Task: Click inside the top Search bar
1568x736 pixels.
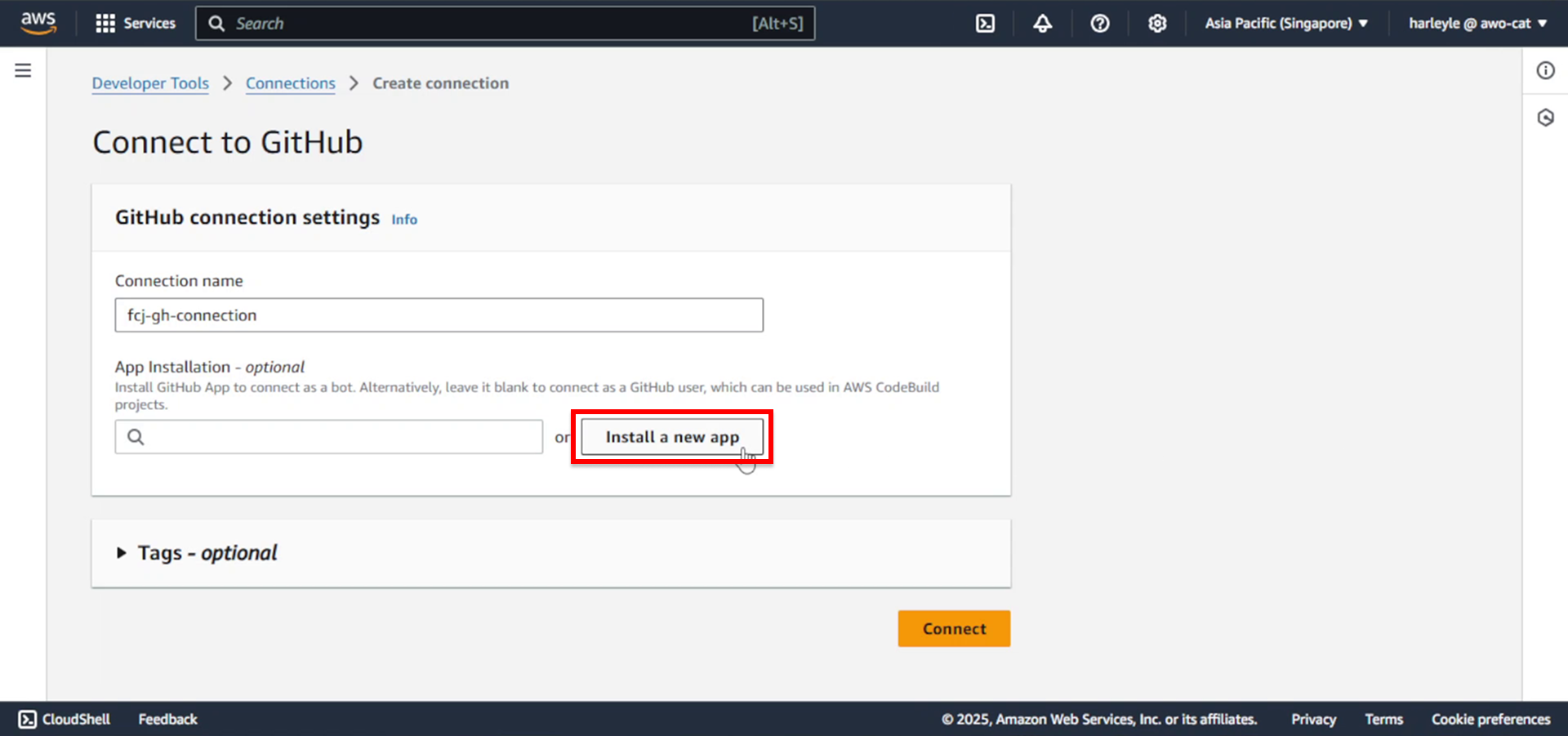Action: coord(505,23)
